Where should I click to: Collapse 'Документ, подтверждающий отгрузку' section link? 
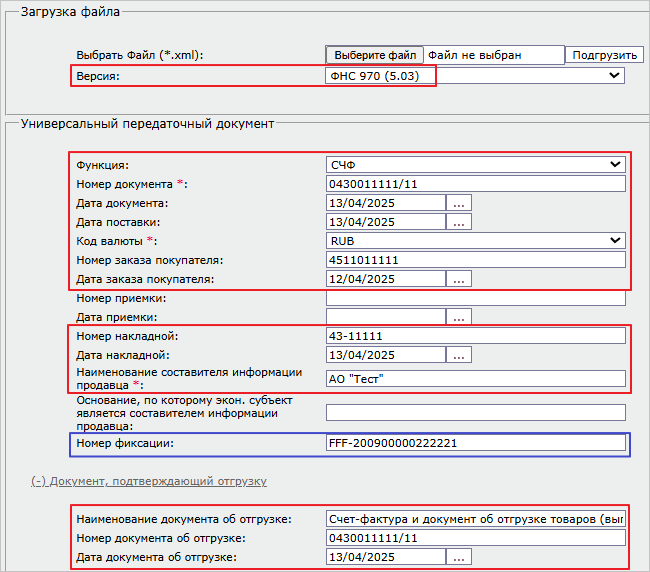tap(149, 481)
